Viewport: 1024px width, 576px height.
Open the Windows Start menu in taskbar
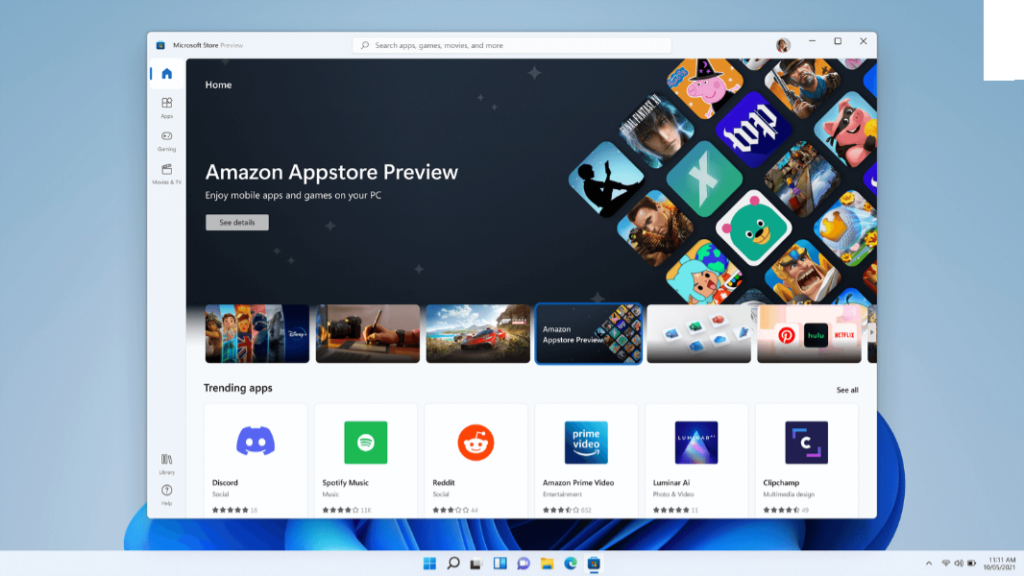tap(430, 563)
